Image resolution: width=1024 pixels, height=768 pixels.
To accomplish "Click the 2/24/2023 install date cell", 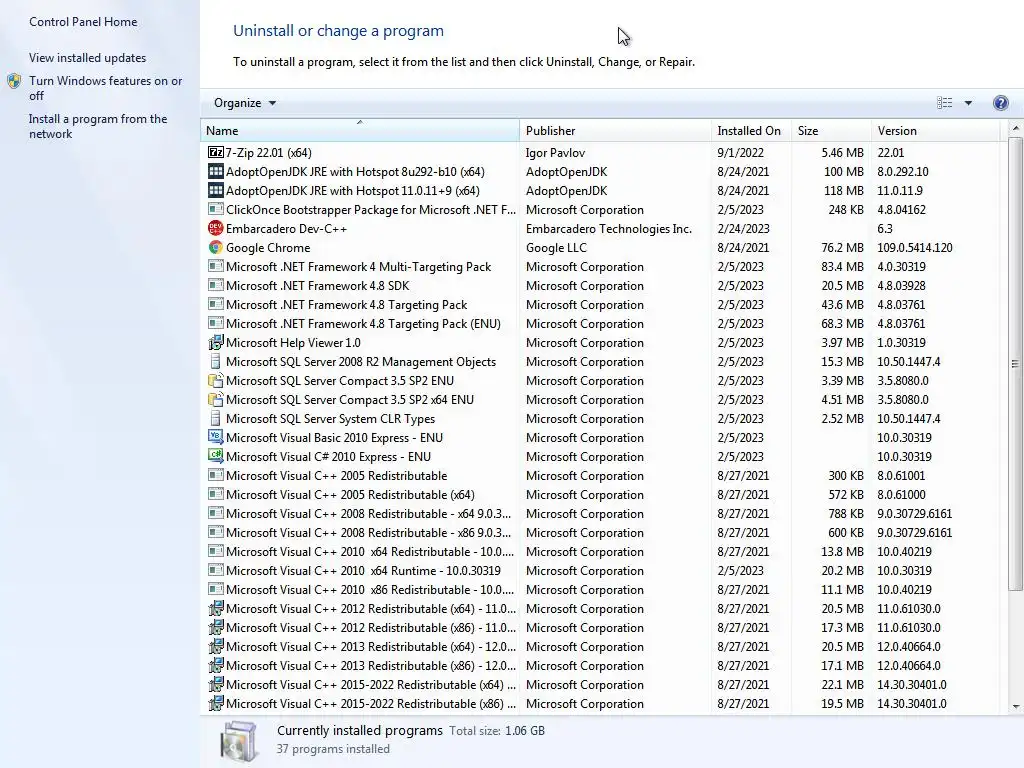I will (x=743, y=229).
